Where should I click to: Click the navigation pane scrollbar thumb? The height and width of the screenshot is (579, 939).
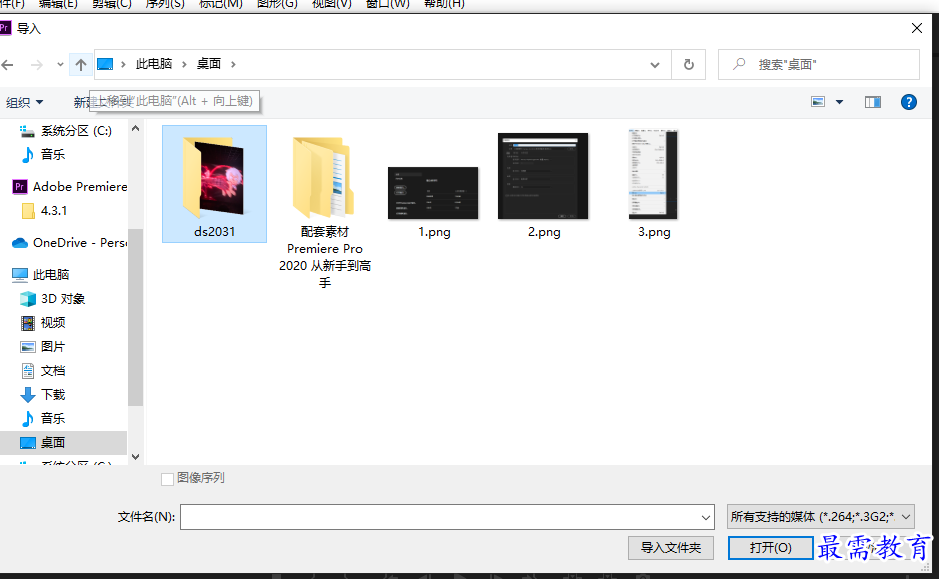point(135,317)
